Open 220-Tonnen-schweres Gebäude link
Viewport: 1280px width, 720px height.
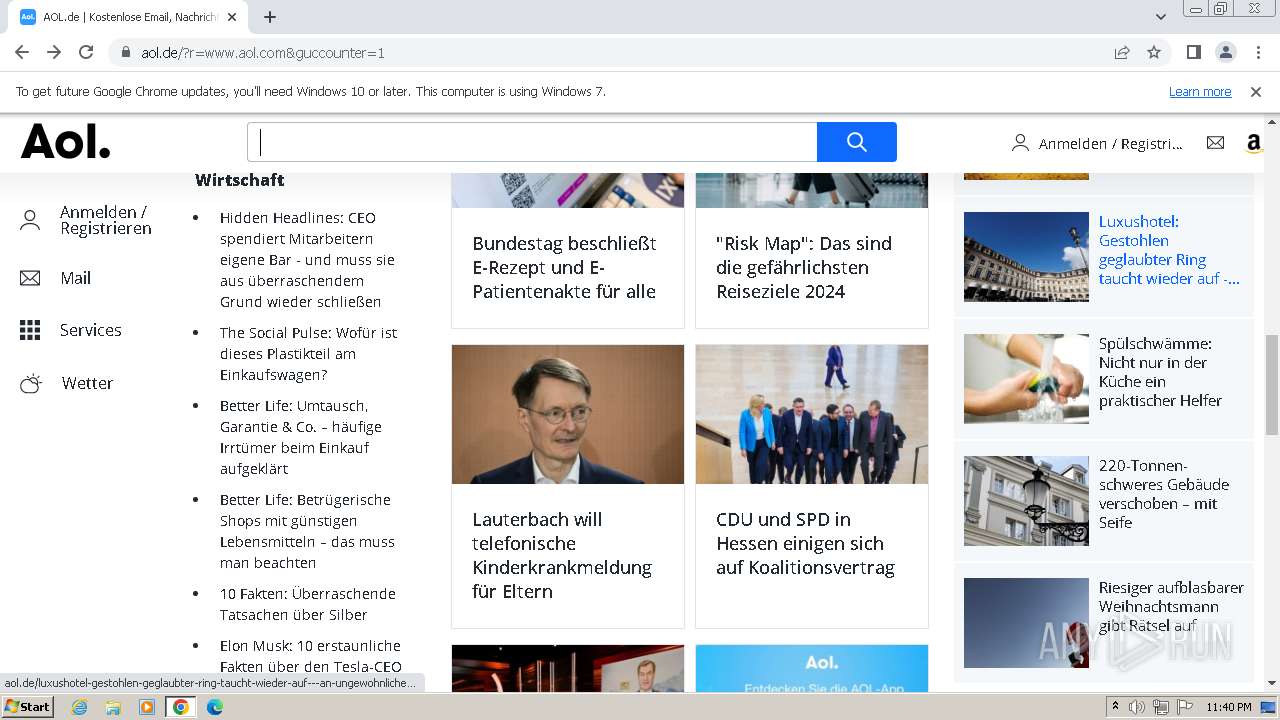click(x=1164, y=494)
